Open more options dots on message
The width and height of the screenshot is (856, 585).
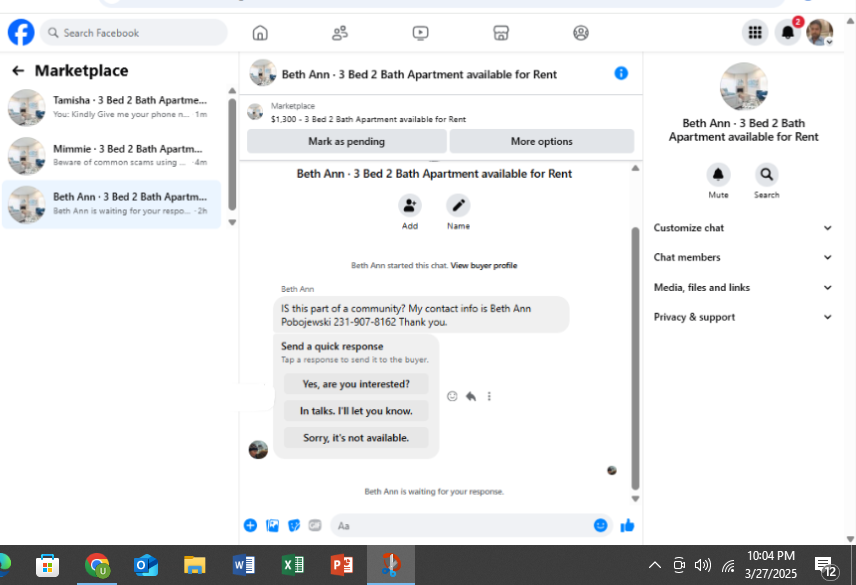coord(489,396)
